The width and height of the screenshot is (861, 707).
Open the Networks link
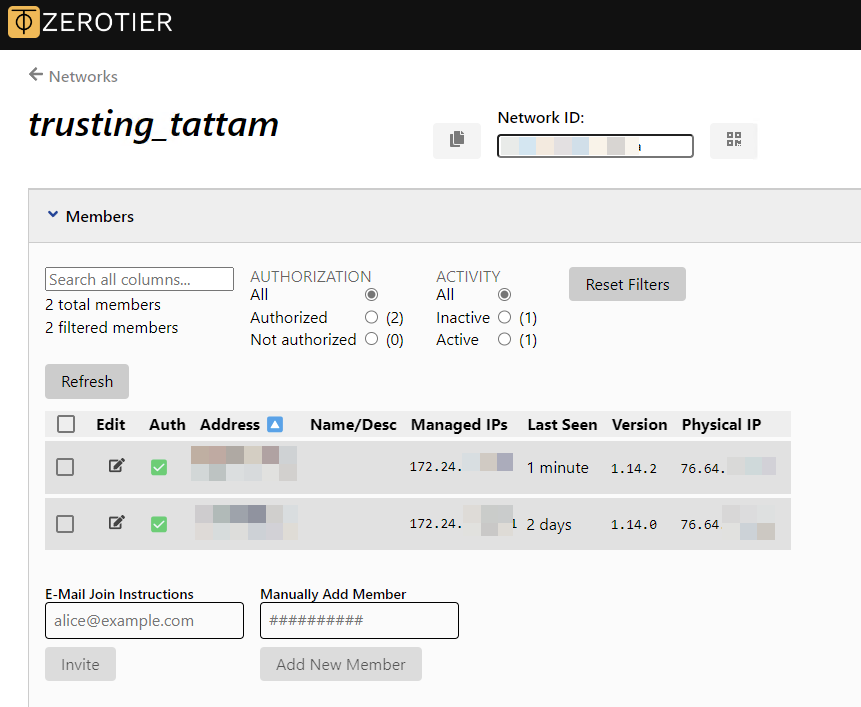tap(83, 76)
